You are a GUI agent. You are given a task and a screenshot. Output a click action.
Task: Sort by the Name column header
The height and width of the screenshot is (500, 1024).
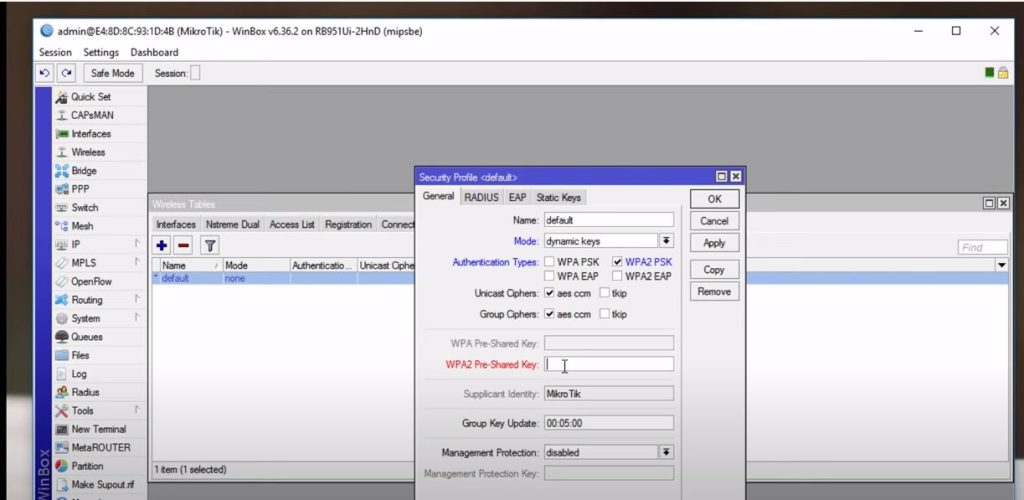pyautogui.click(x=189, y=265)
